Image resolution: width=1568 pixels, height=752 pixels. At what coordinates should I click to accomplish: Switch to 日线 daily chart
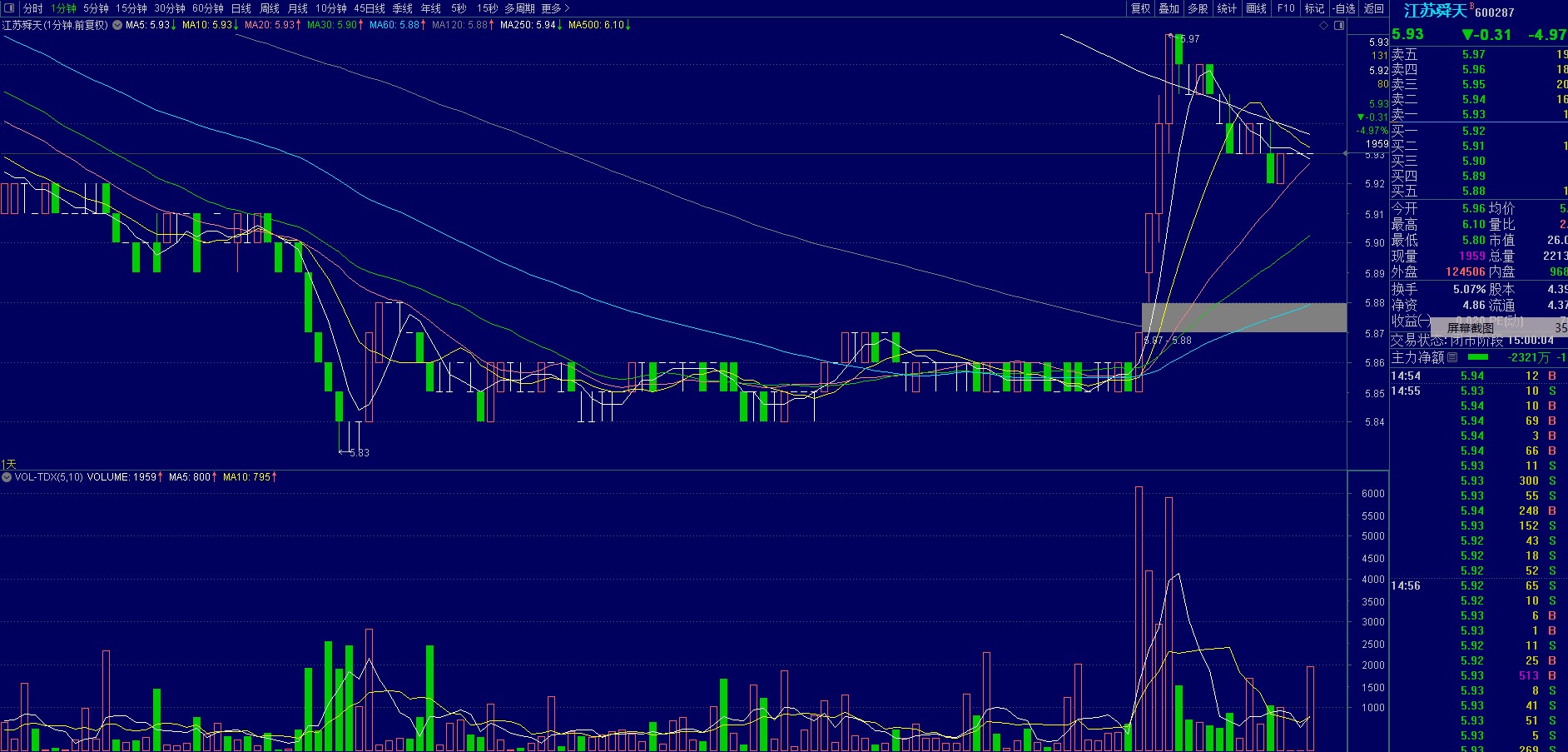pos(241,8)
